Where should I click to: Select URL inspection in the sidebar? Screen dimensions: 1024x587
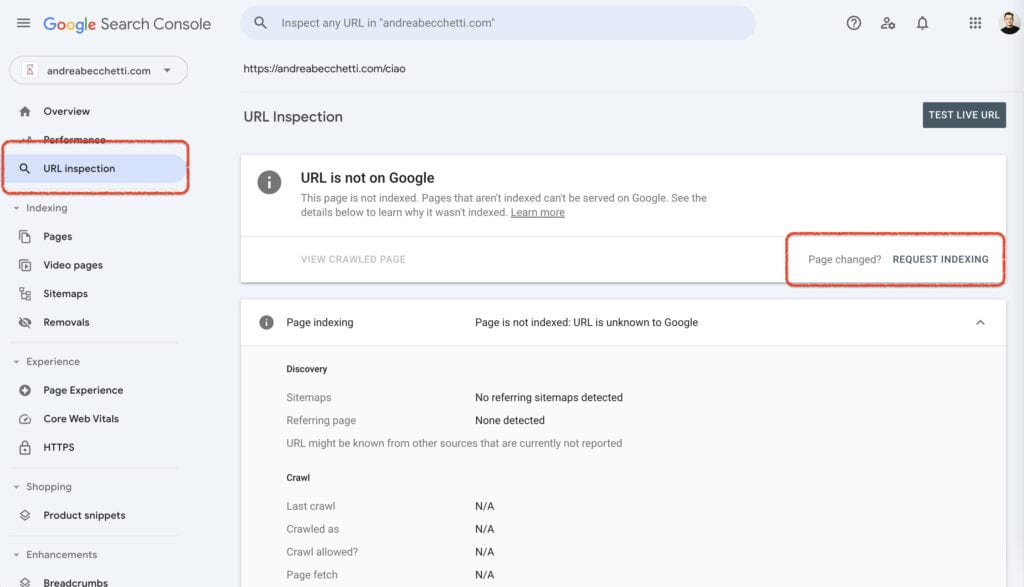point(96,168)
